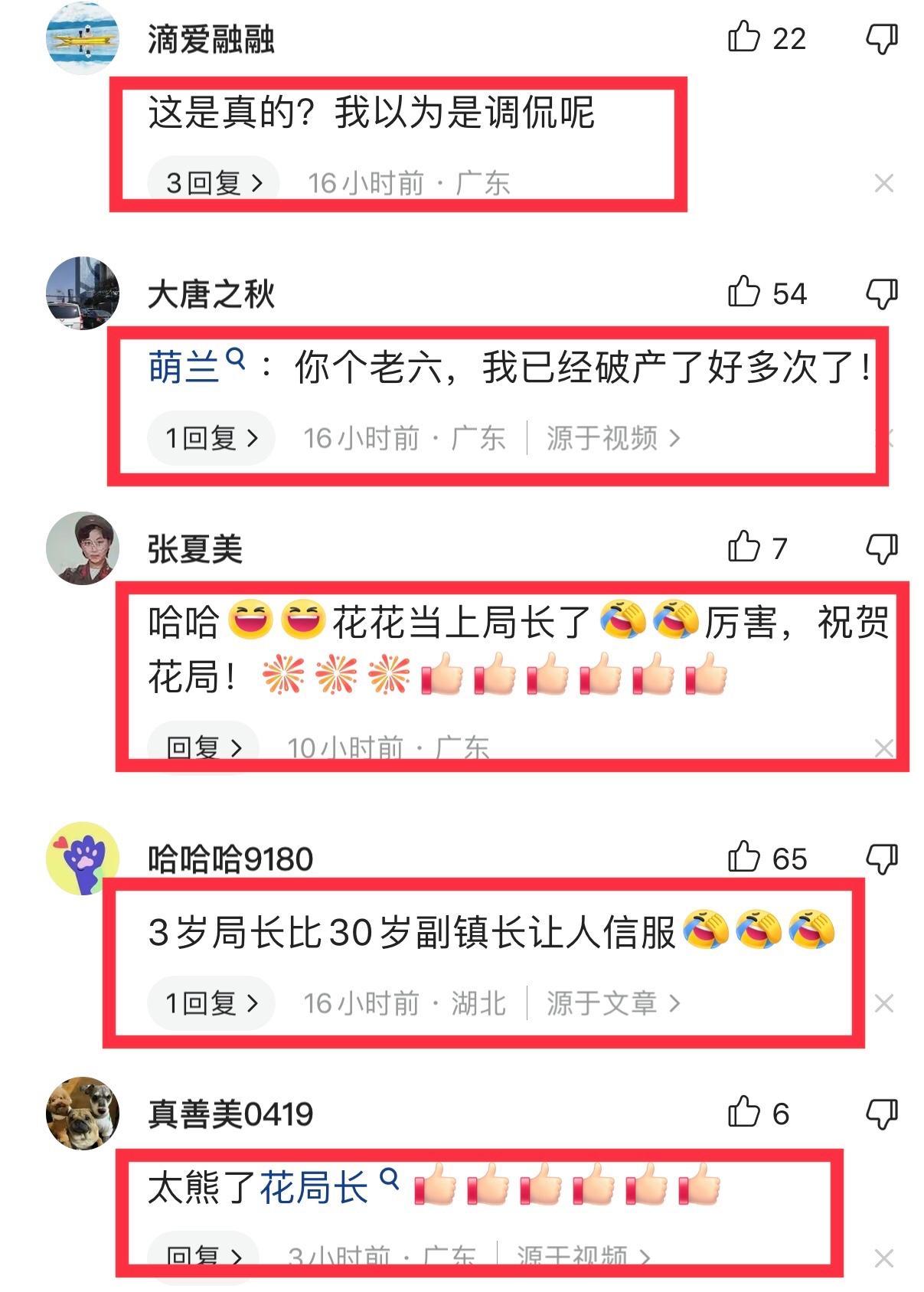Expand the 1回复 reply under 哈哈哈9180
924x1292 pixels.
coord(211,1003)
